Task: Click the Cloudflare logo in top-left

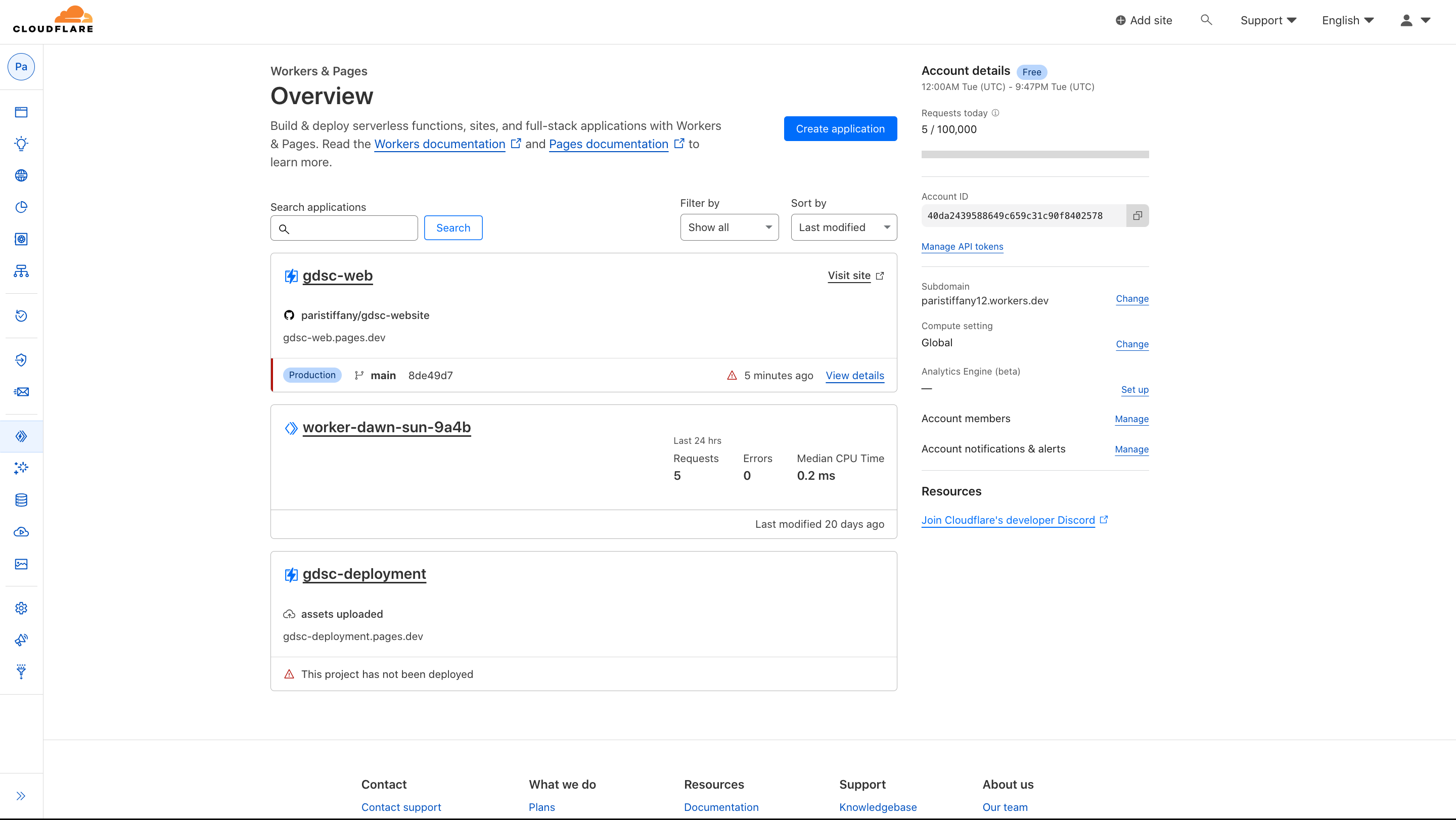Action: point(53,19)
